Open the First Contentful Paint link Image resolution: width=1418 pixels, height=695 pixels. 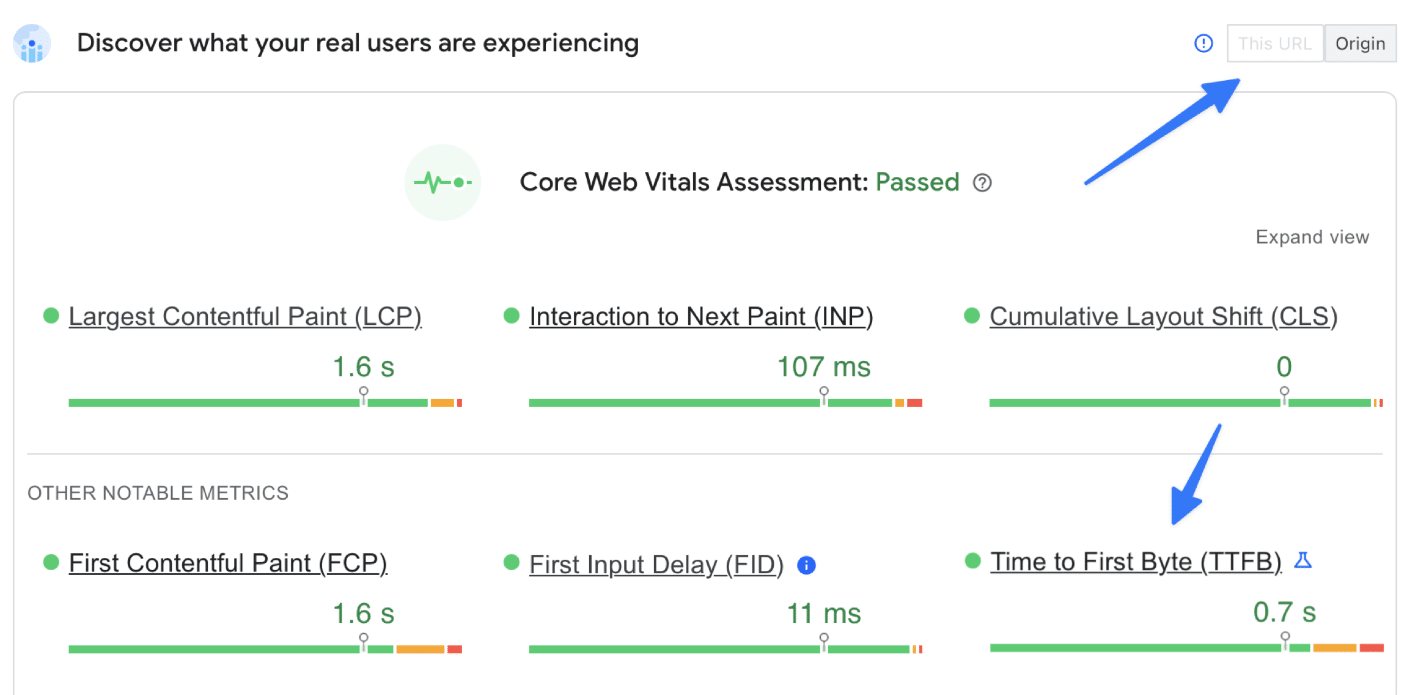[227, 563]
